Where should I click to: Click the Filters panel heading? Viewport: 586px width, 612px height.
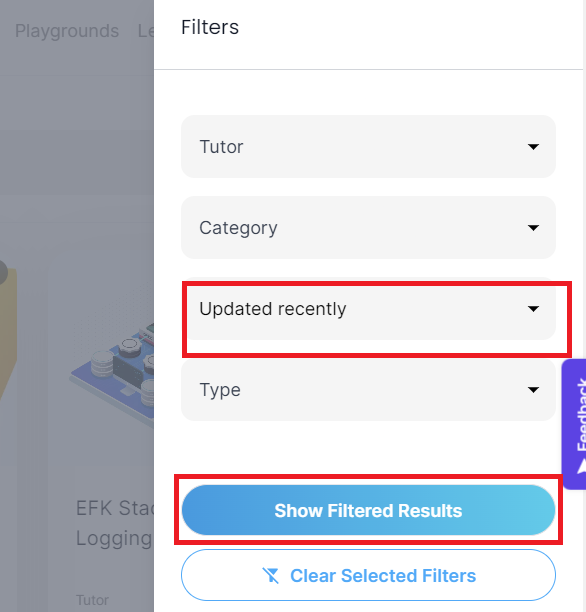[210, 27]
